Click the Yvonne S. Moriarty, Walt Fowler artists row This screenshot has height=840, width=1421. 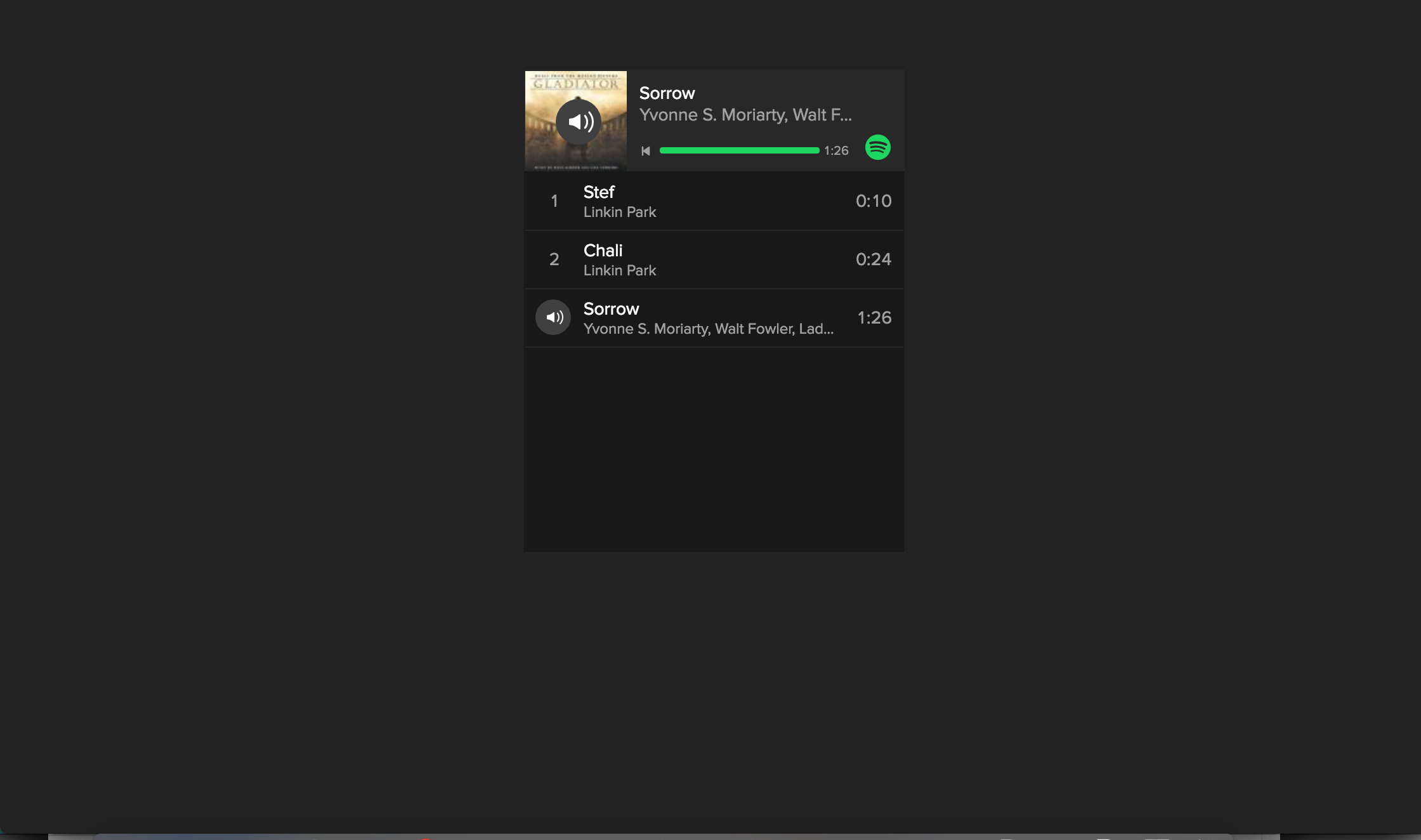(x=708, y=329)
